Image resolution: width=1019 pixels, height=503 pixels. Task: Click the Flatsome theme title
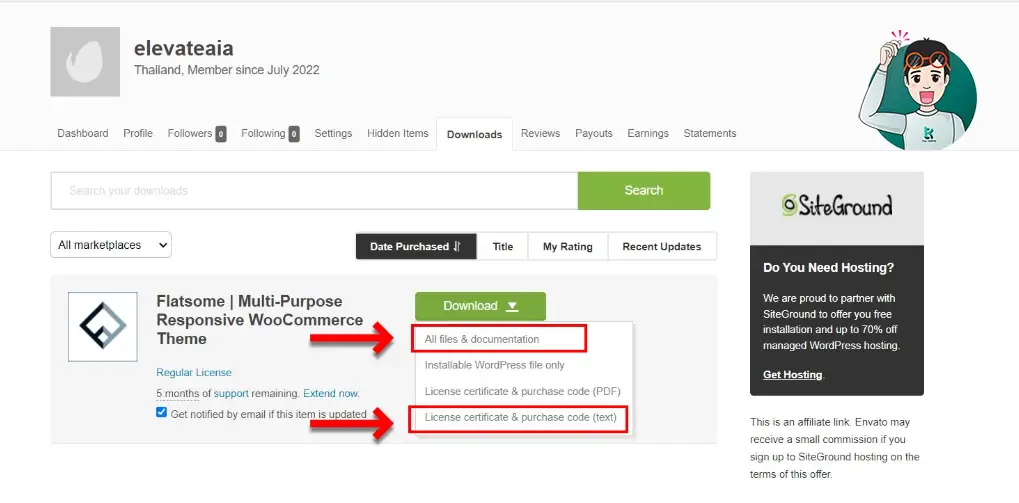[x=260, y=320]
